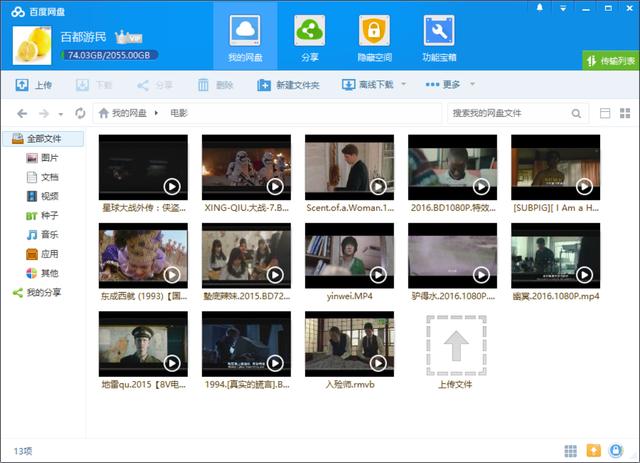Click the VIP crown badge
The image size is (640, 463).
(129, 38)
